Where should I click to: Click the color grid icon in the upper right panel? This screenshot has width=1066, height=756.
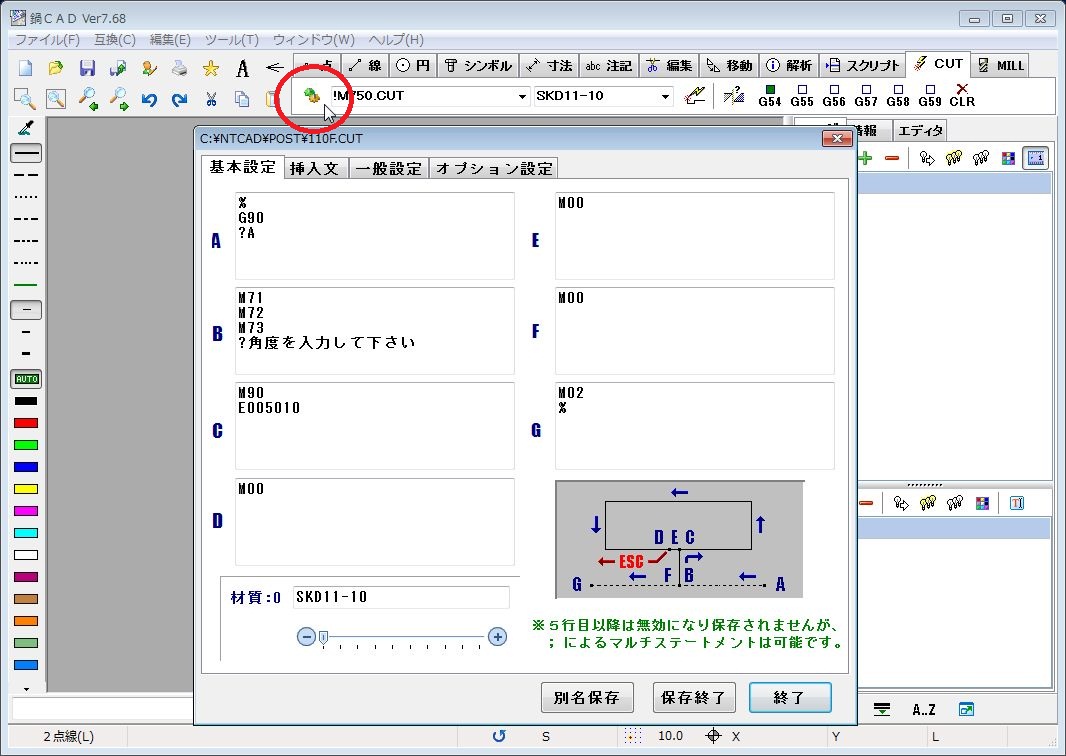coord(1008,158)
